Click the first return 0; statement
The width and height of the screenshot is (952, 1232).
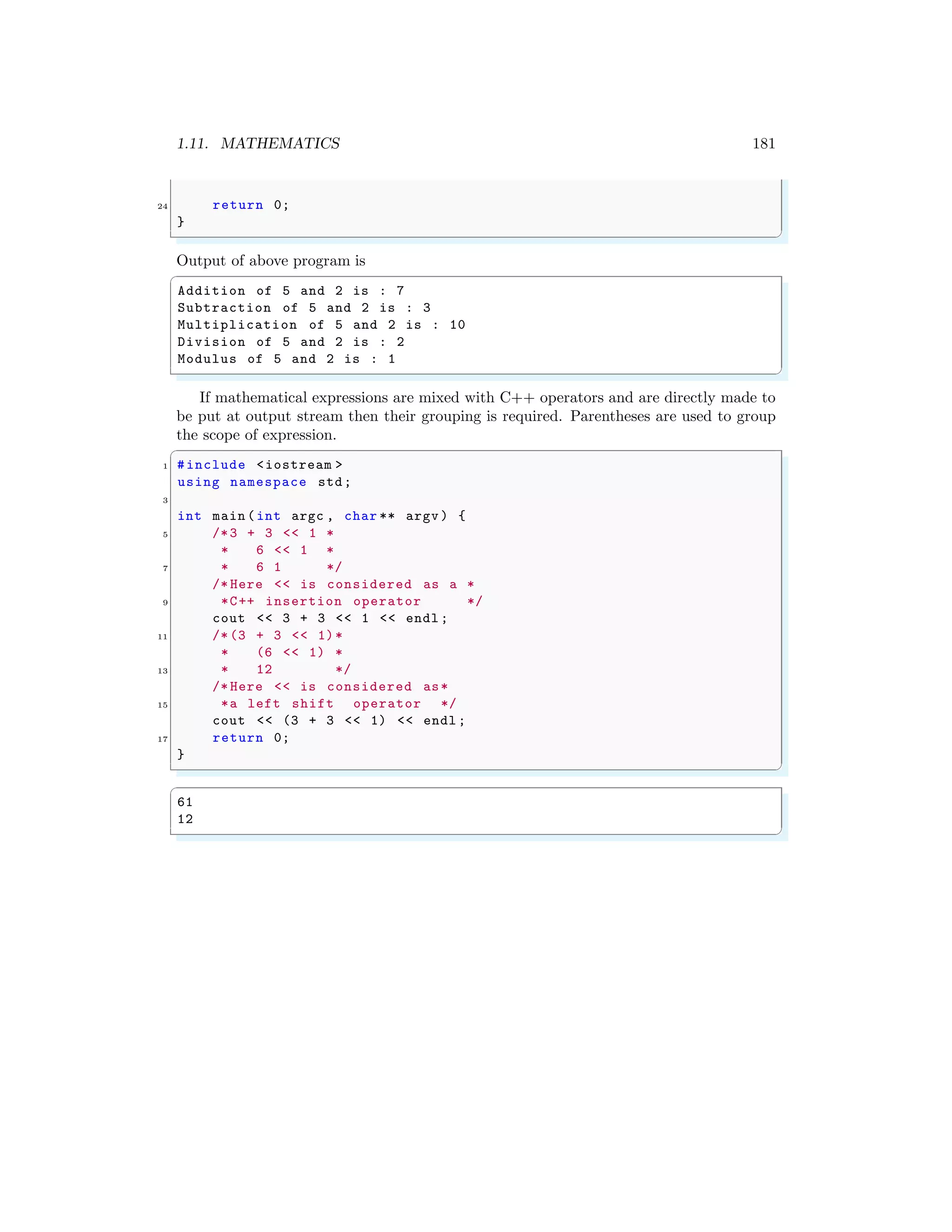251,205
